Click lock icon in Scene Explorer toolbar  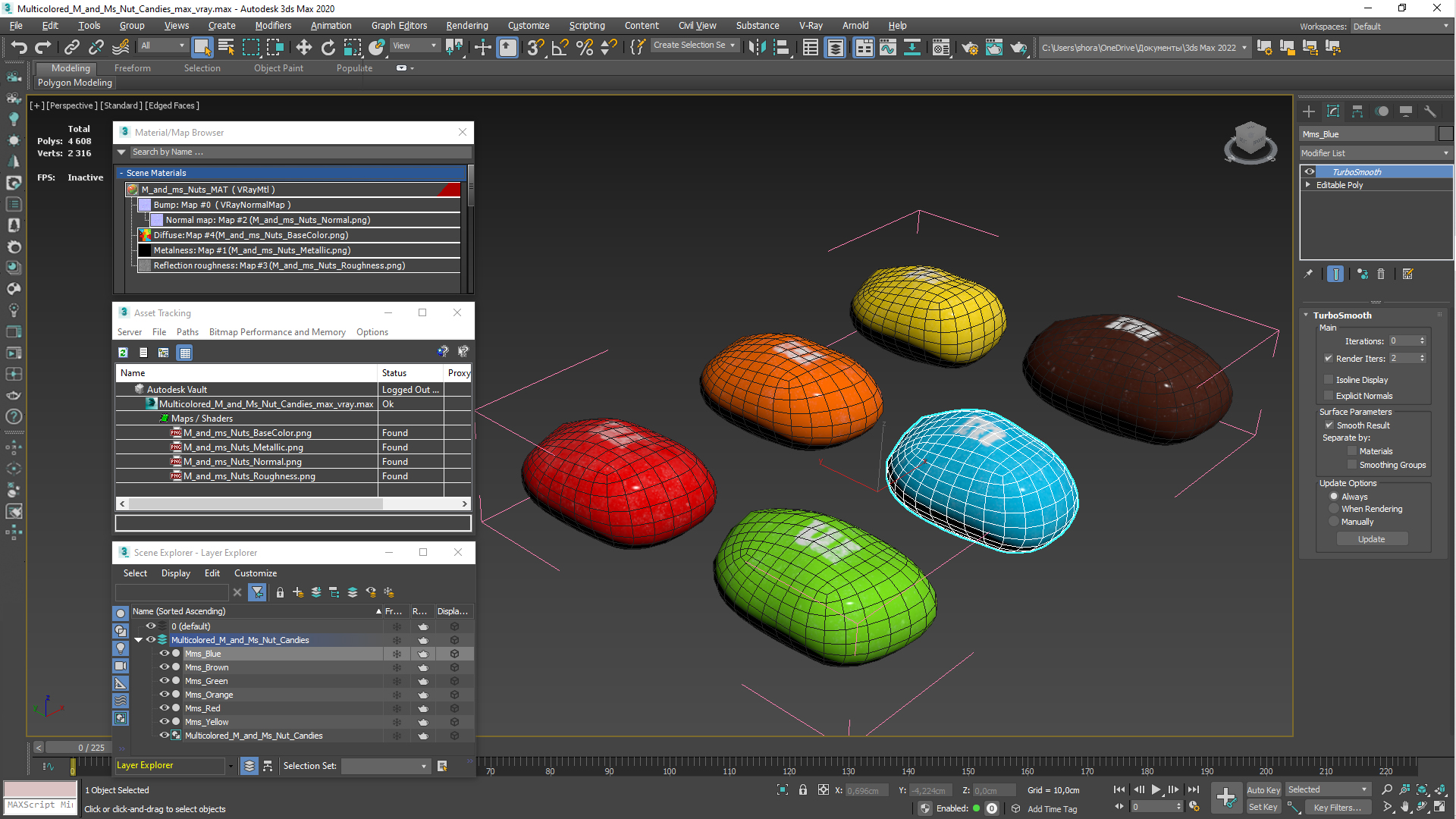[280, 593]
